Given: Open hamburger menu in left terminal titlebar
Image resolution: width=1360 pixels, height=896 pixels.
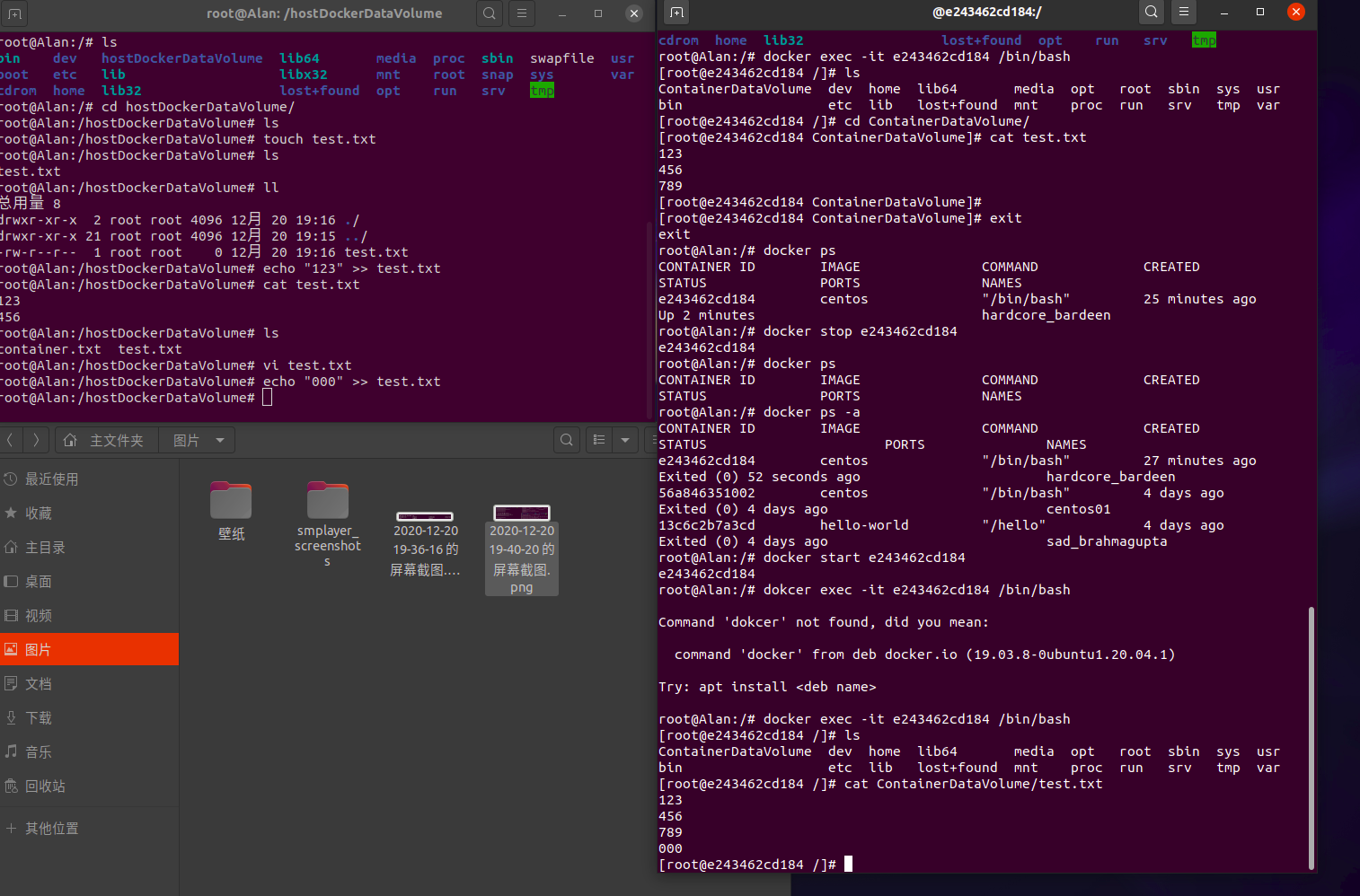Looking at the screenshot, I should click(x=522, y=13).
